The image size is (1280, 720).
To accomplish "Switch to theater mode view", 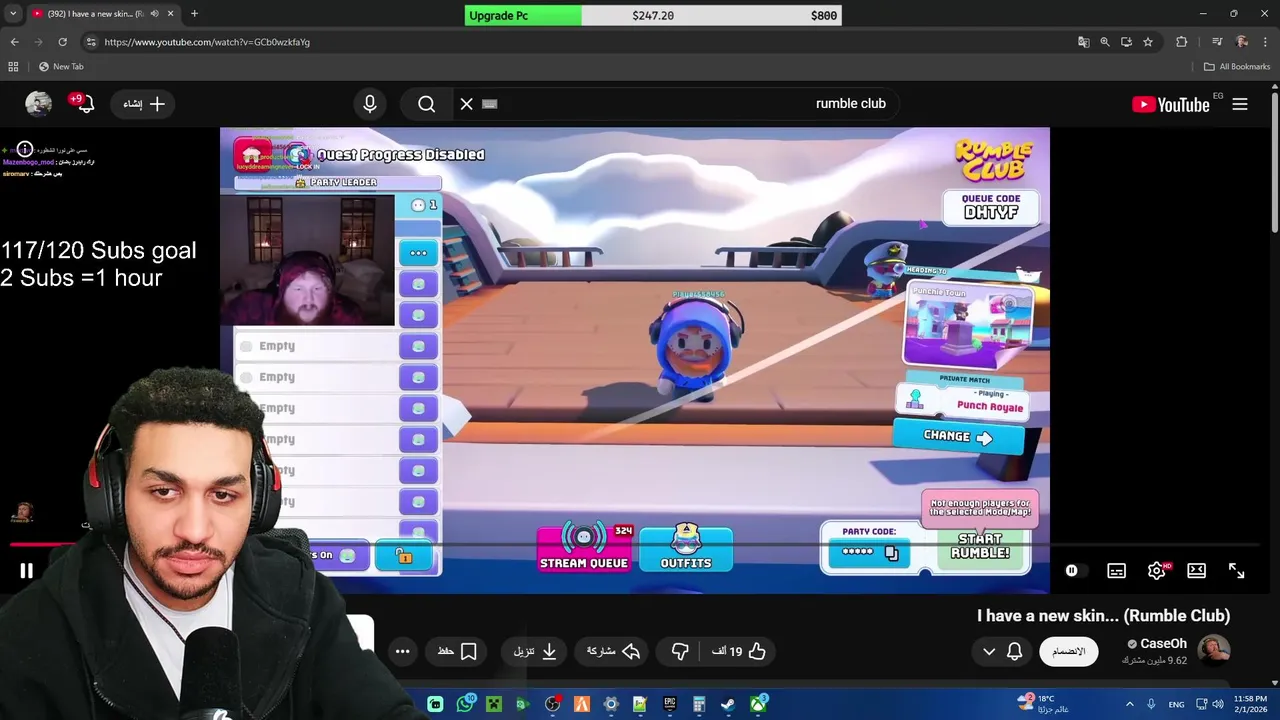I will [x=1196, y=571].
